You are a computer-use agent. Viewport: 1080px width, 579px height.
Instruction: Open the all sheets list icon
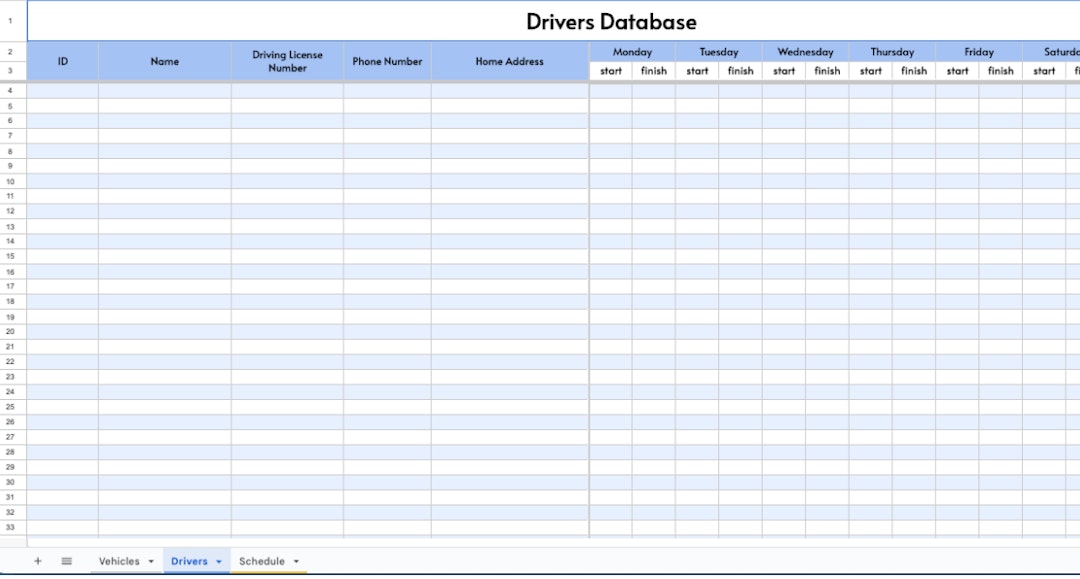point(66,561)
